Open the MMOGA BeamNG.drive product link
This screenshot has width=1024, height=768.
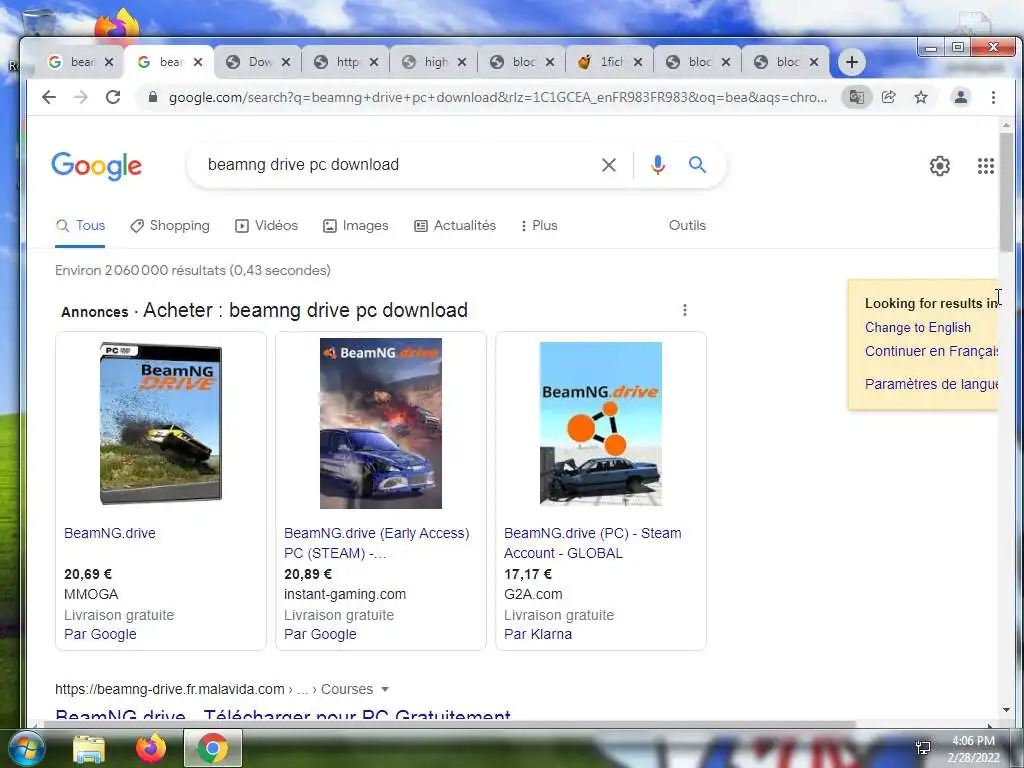pos(110,534)
